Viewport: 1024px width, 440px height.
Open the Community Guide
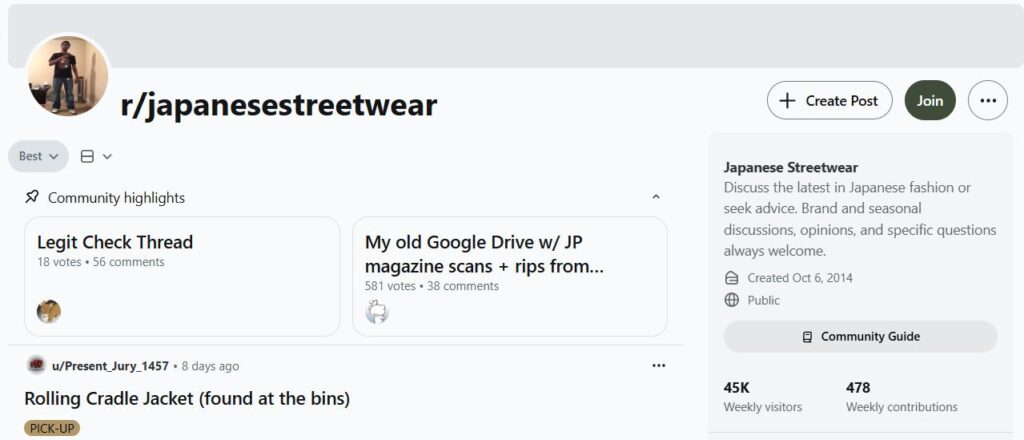860,337
